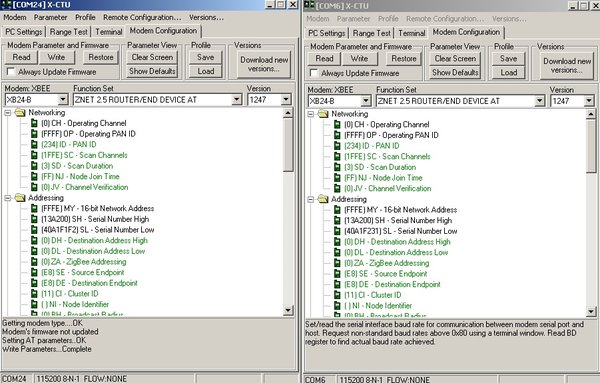Image resolution: width=600 pixels, height=383 pixels.
Task: Click the CI Cluster ID icon in COM24 window
Action: (x=34, y=294)
